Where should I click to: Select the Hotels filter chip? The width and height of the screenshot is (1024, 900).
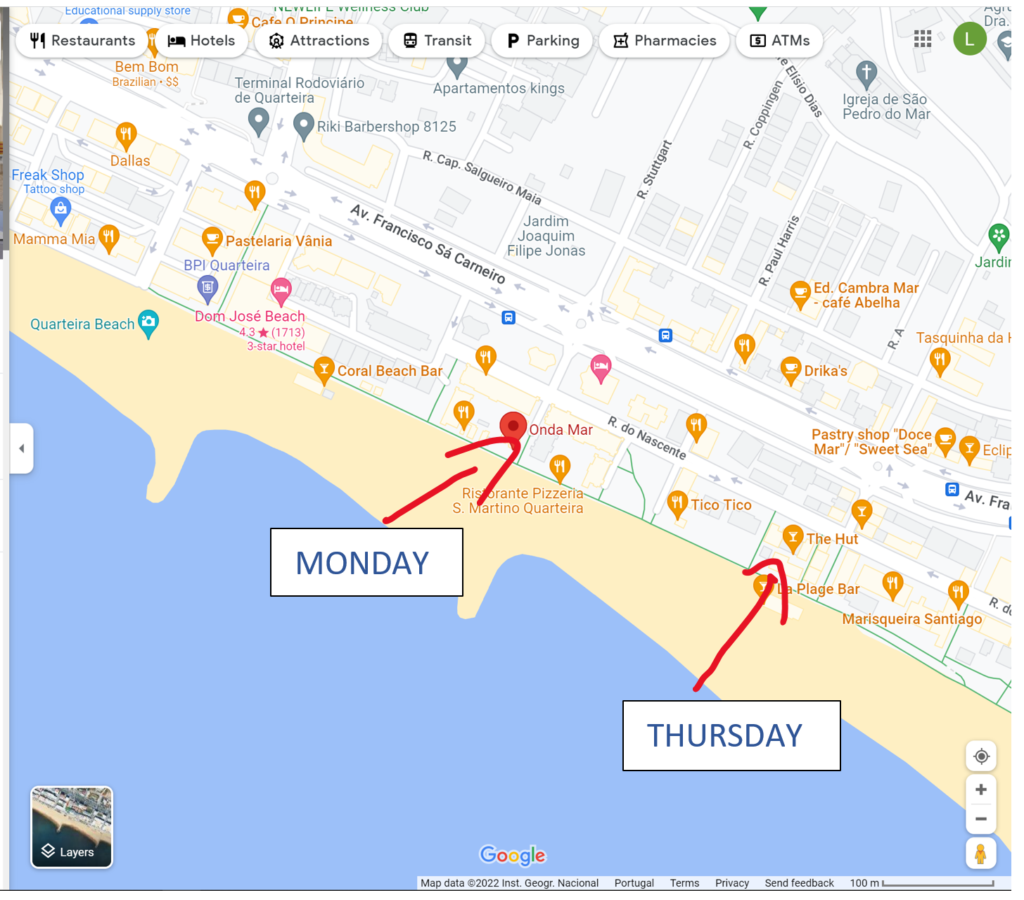click(201, 40)
